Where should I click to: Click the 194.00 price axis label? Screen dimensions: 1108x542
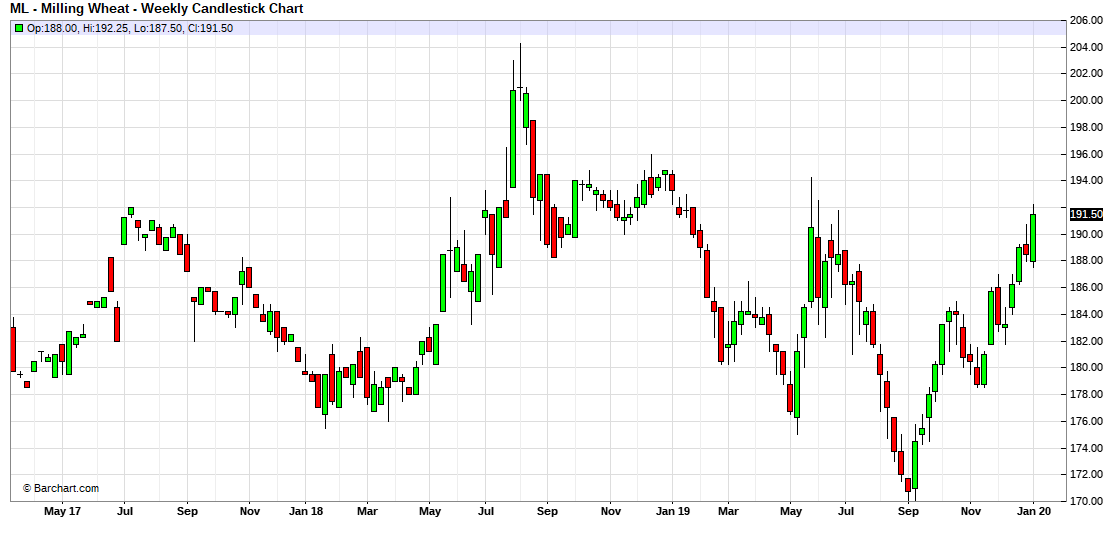click(1085, 180)
